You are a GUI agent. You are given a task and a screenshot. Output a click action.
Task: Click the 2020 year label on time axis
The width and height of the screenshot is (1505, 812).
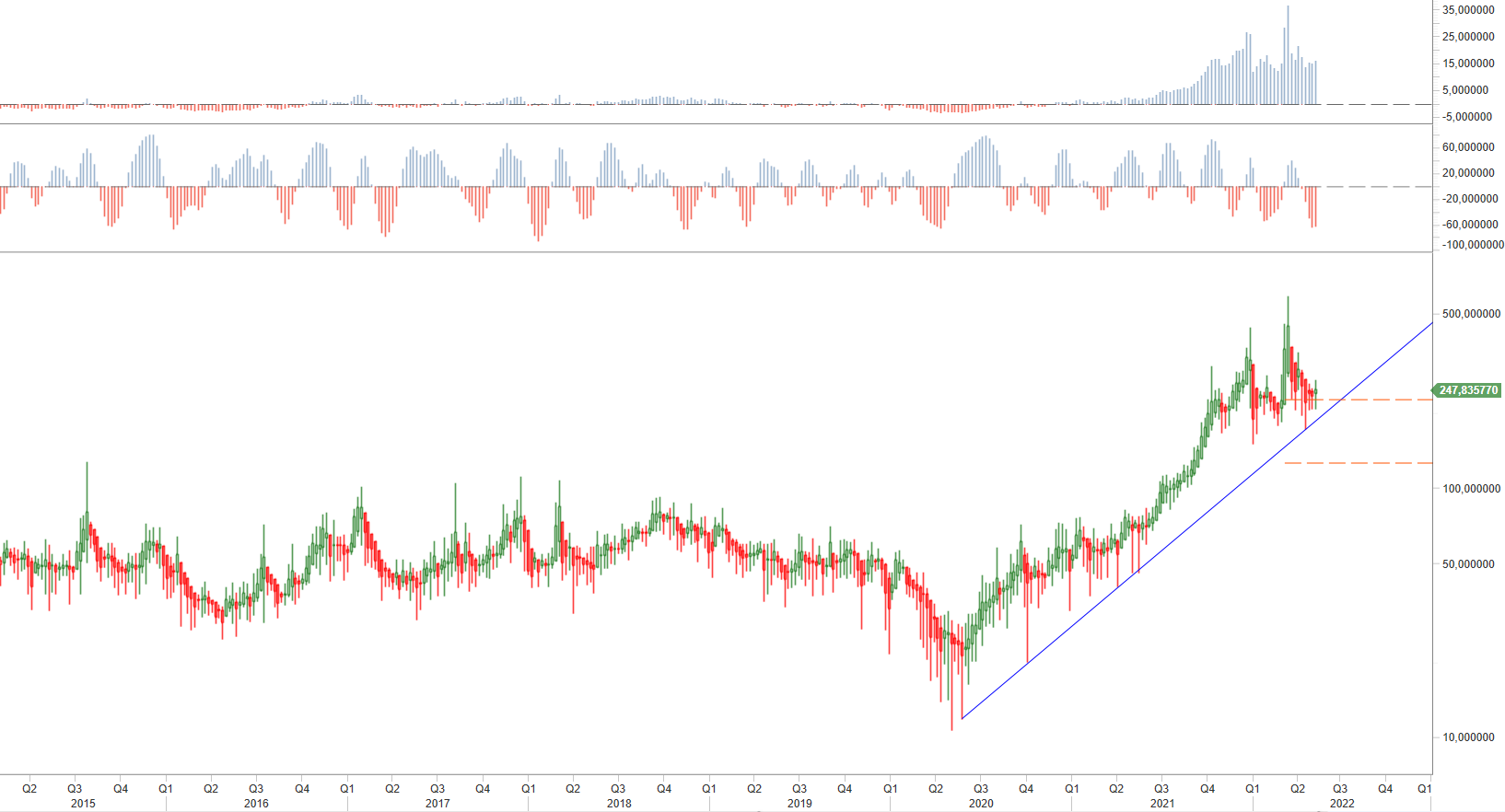tap(981, 804)
